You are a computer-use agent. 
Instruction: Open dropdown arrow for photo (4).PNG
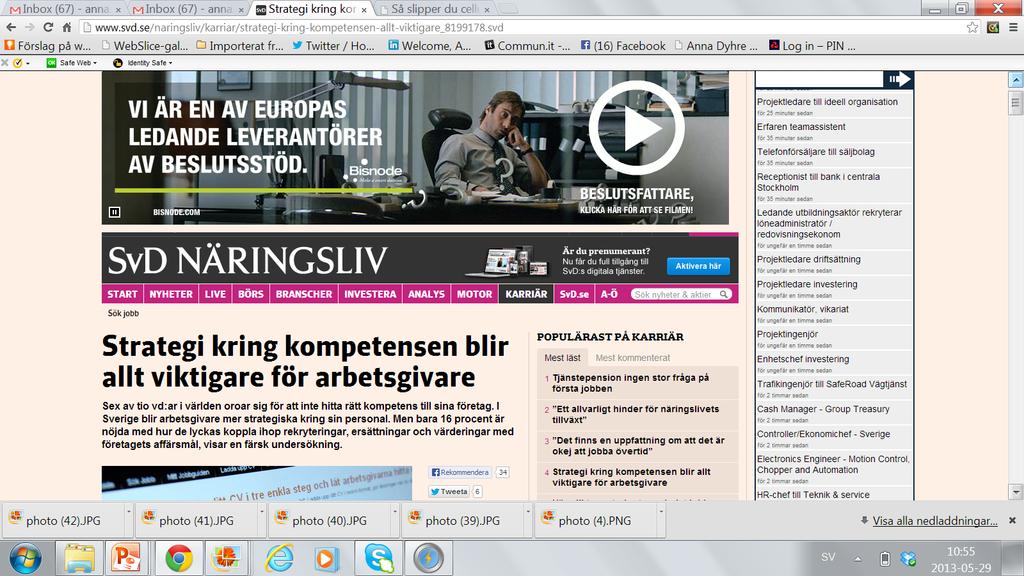point(661,512)
